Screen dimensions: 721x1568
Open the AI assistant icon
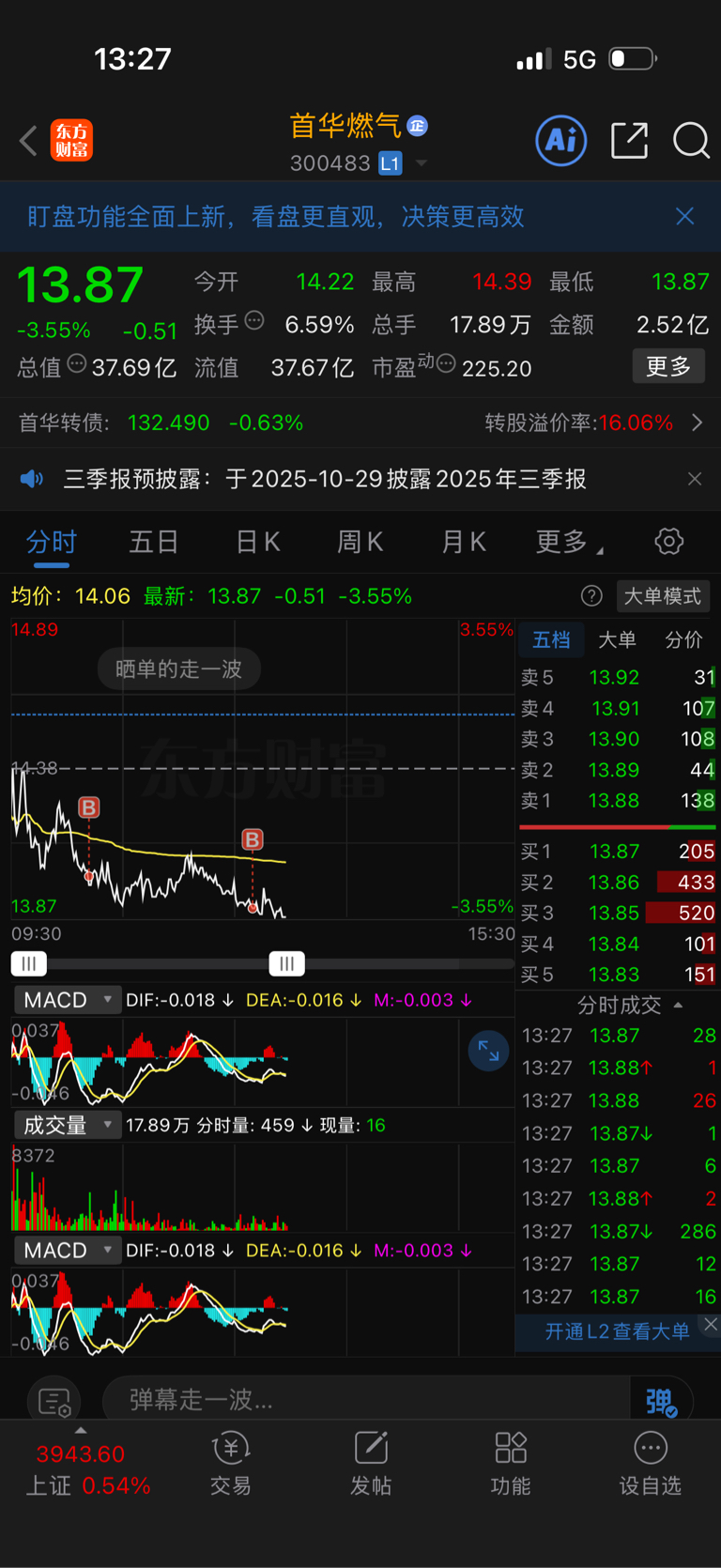coord(560,141)
